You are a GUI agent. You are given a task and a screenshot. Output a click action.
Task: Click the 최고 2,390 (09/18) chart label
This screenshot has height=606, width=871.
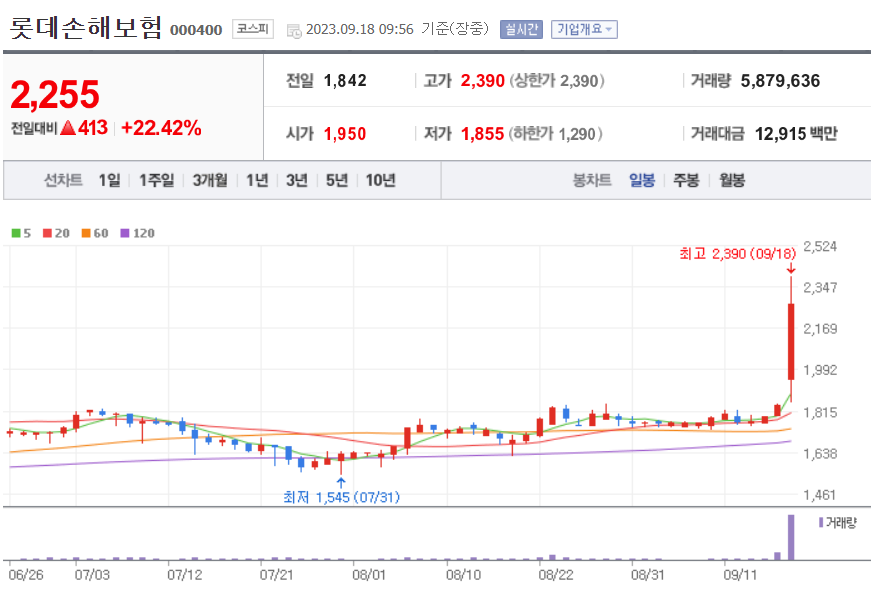pos(737,254)
